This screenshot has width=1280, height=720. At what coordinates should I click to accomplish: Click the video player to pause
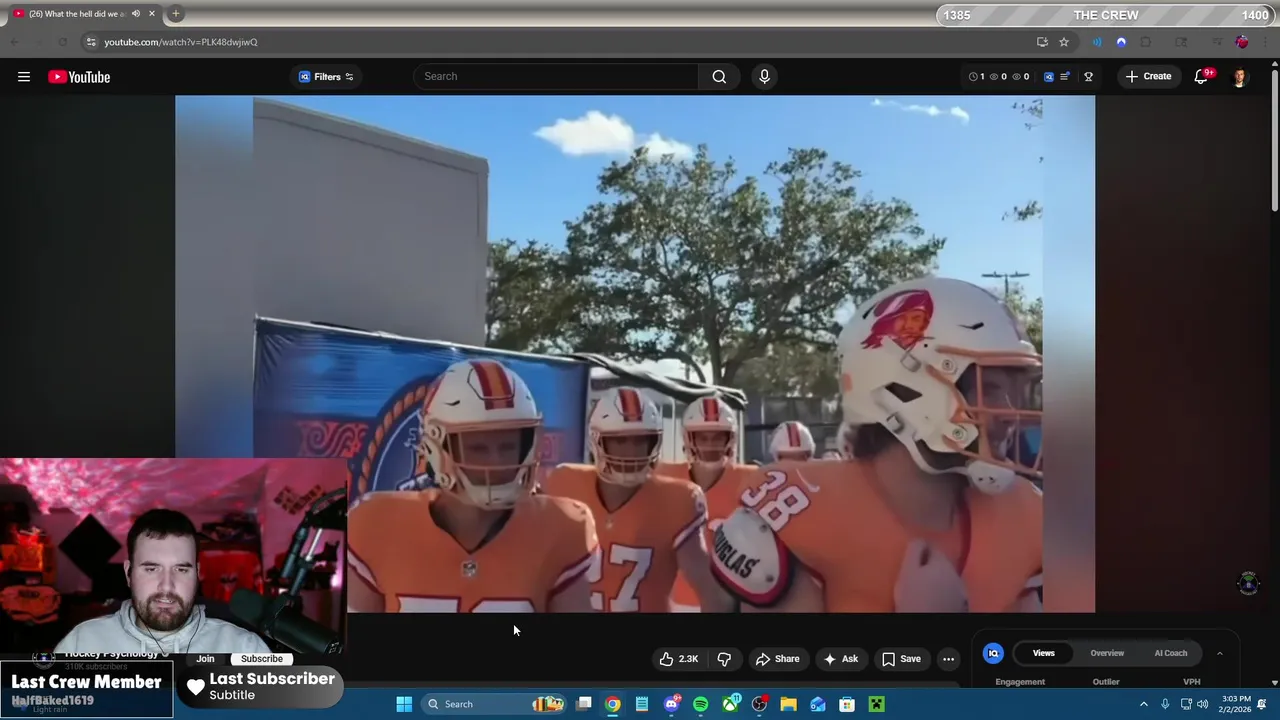coord(635,354)
